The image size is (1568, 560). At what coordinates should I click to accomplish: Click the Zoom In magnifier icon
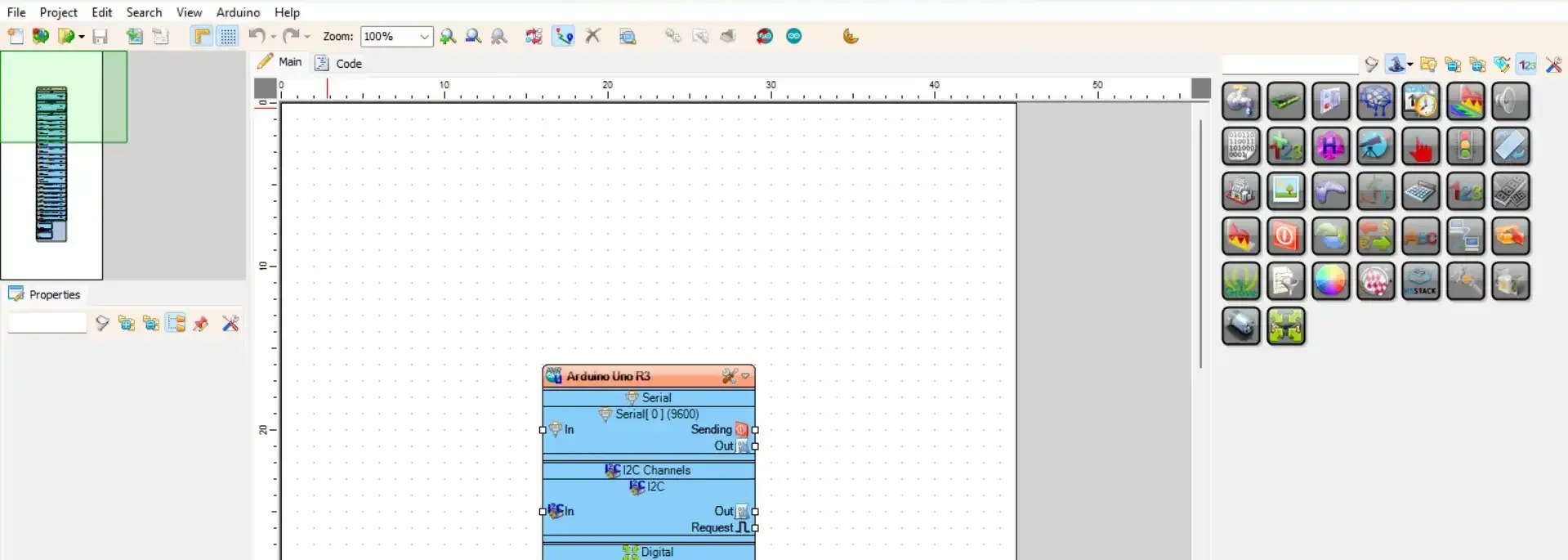tap(448, 36)
